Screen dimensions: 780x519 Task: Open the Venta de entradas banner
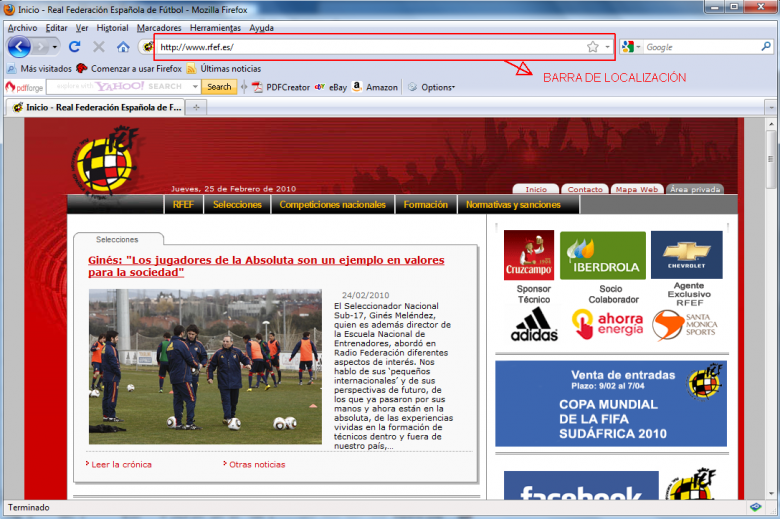click(x=611, y=404)
